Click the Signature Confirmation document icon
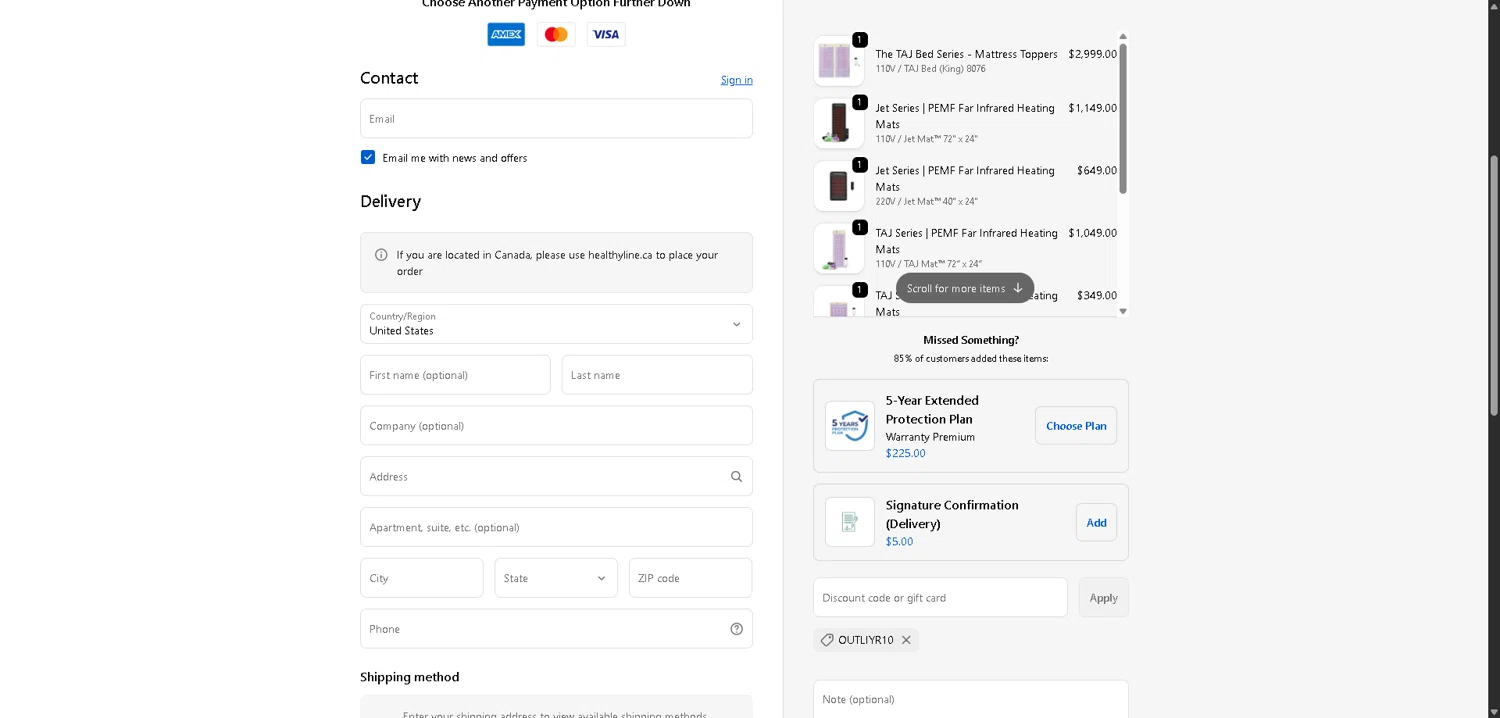This screenshot has height=718, width=1500. coord(850,522)
